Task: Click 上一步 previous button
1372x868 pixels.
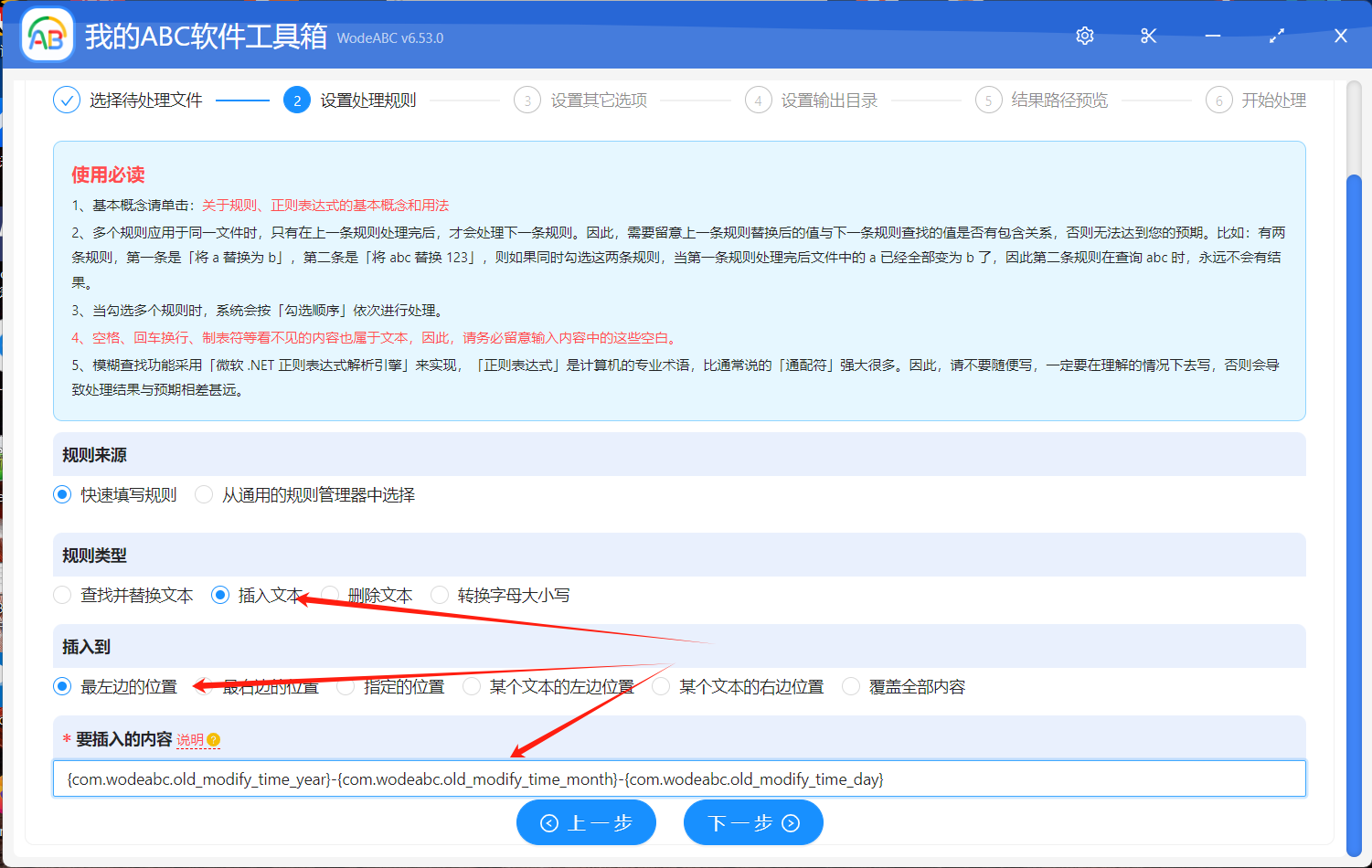Action: [586, 822]
